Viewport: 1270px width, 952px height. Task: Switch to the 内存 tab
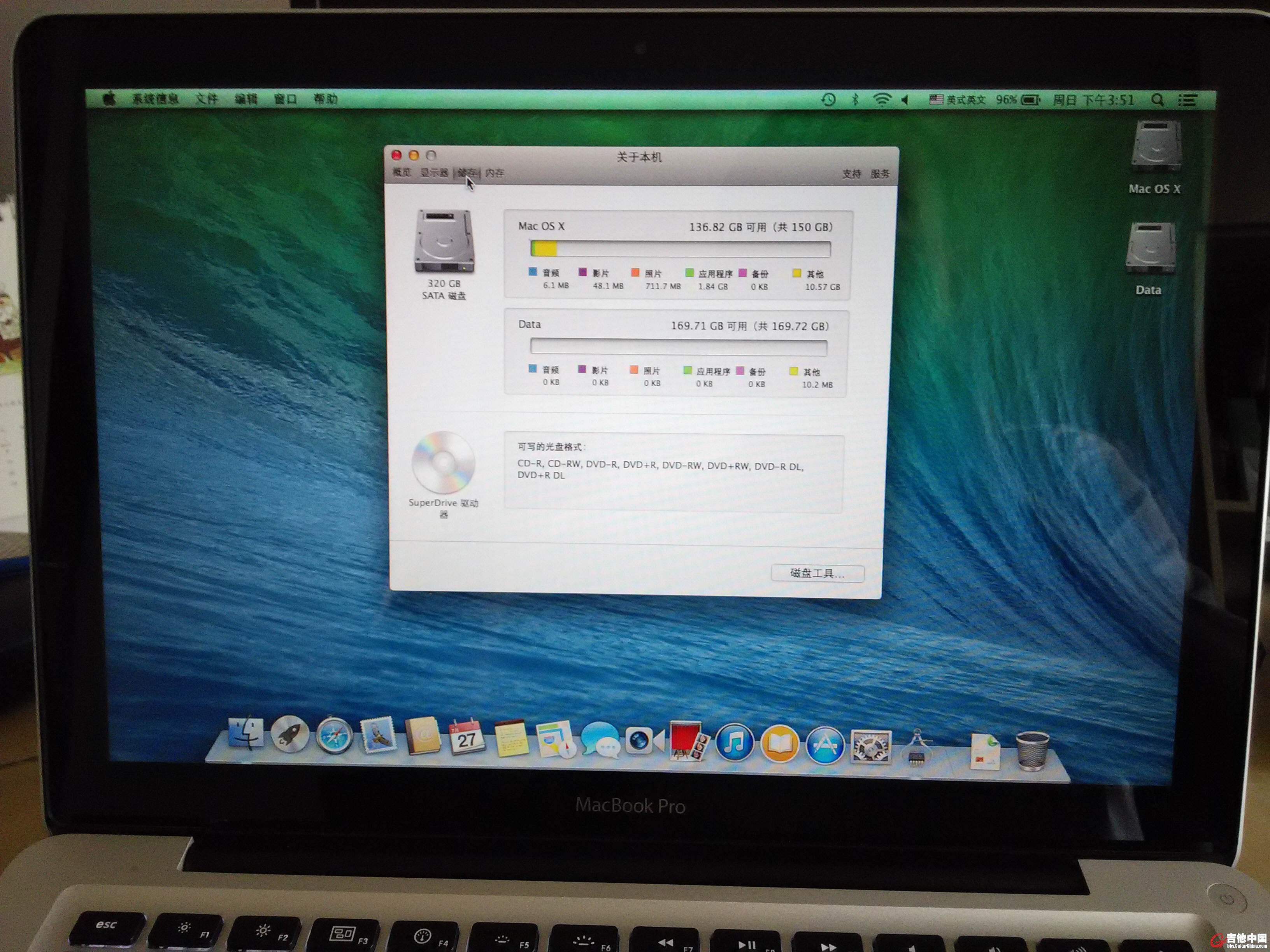coord(495,173)
